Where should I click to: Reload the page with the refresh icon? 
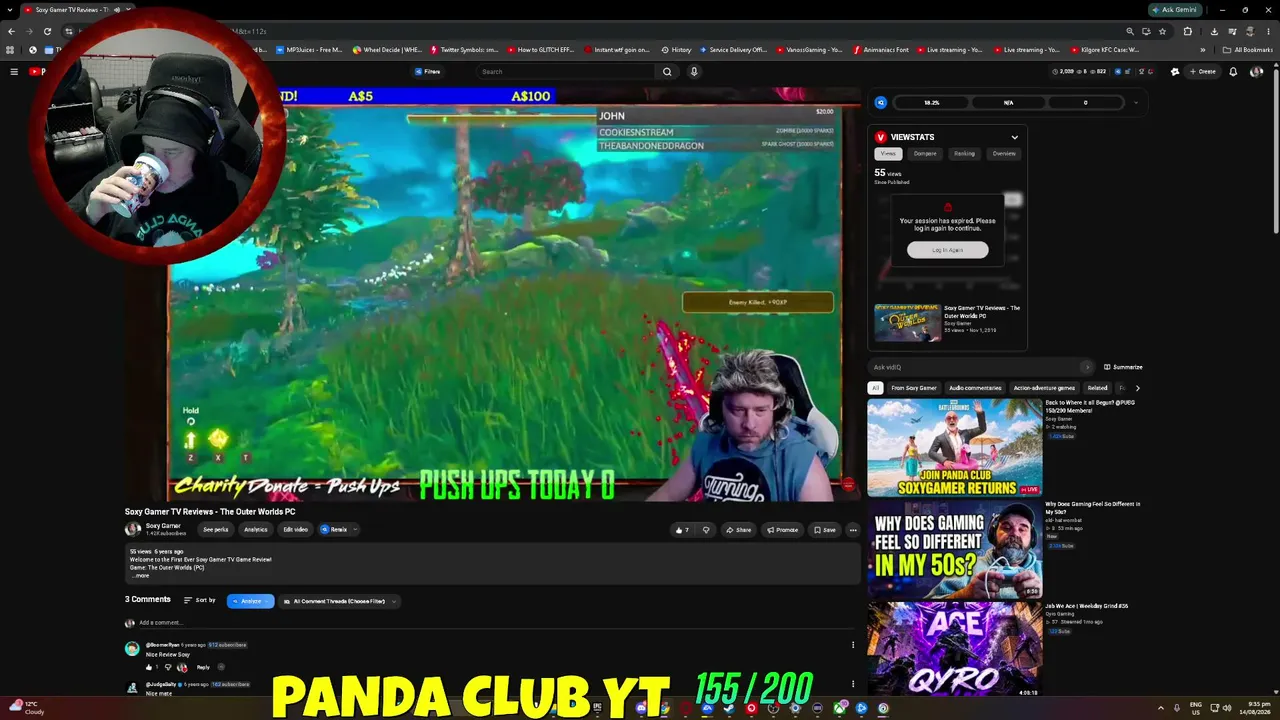(47, 31)
